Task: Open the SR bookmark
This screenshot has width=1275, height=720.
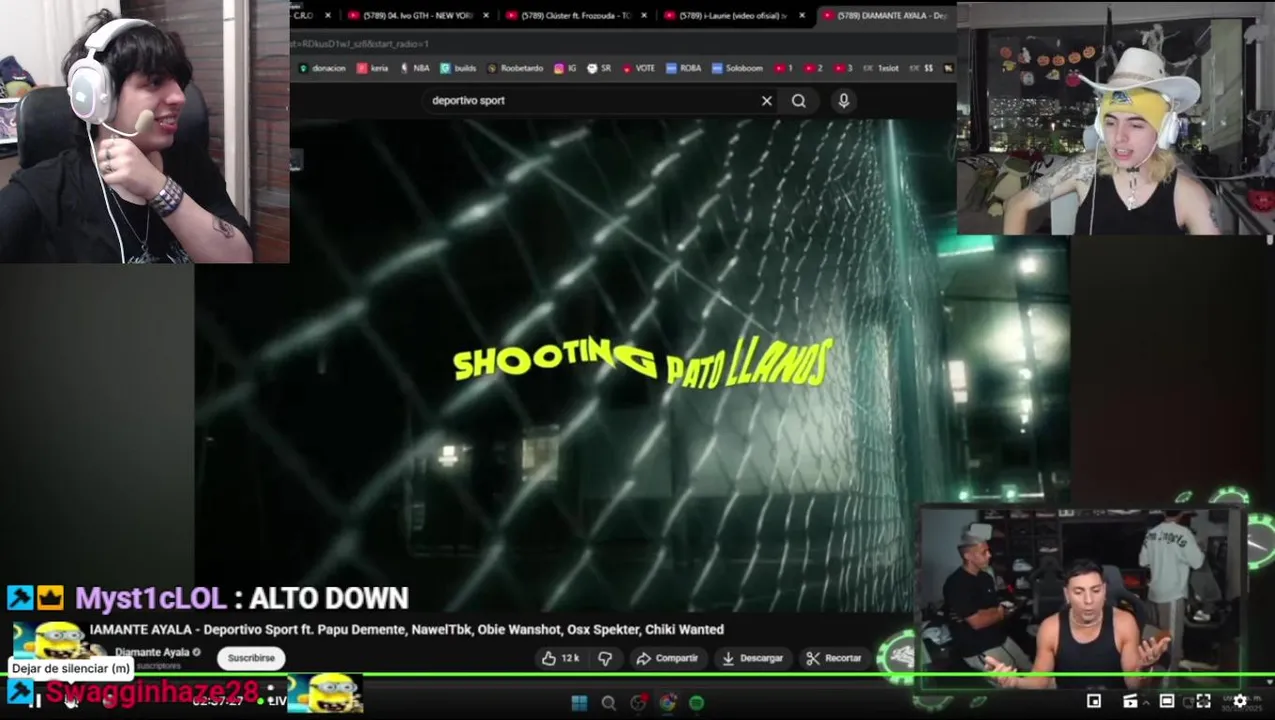Action: pyautogui.click(x=599, y=68)
